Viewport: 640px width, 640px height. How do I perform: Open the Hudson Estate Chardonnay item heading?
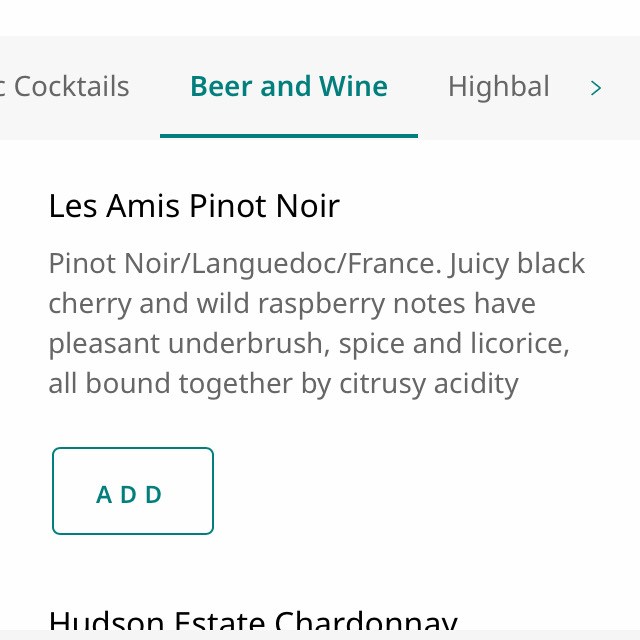click(252, 622)
